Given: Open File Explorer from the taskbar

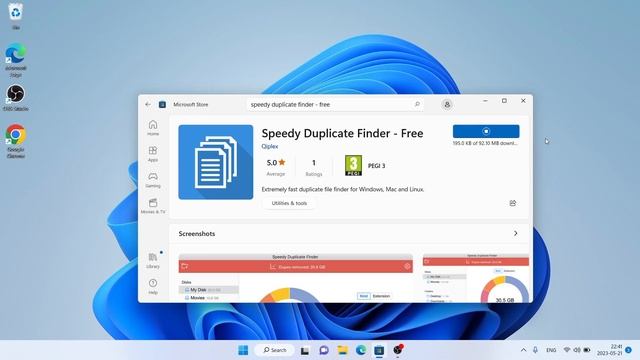Looking at the screenshot, I should click(342, 350).
